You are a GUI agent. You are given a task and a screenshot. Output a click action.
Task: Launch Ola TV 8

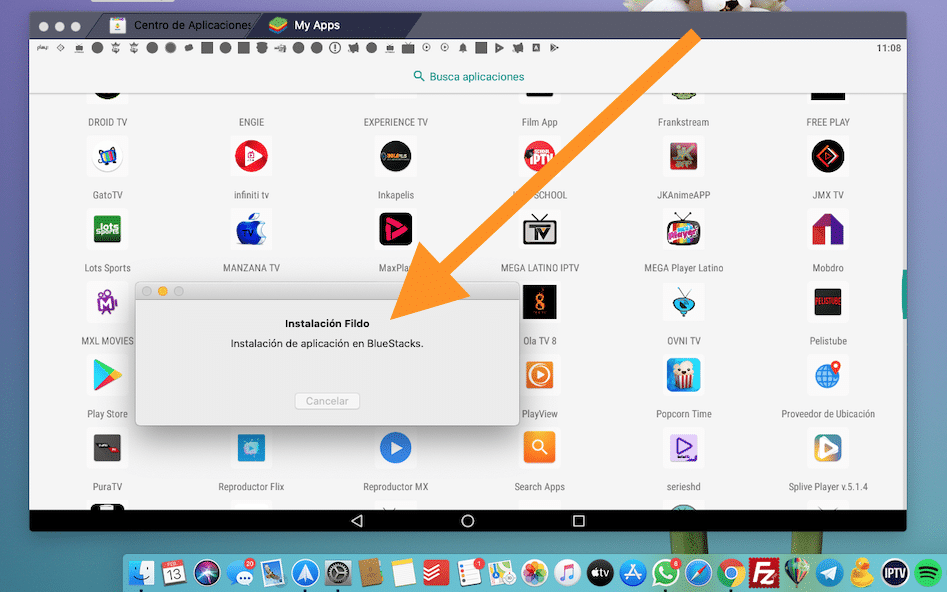click(539, 302)
